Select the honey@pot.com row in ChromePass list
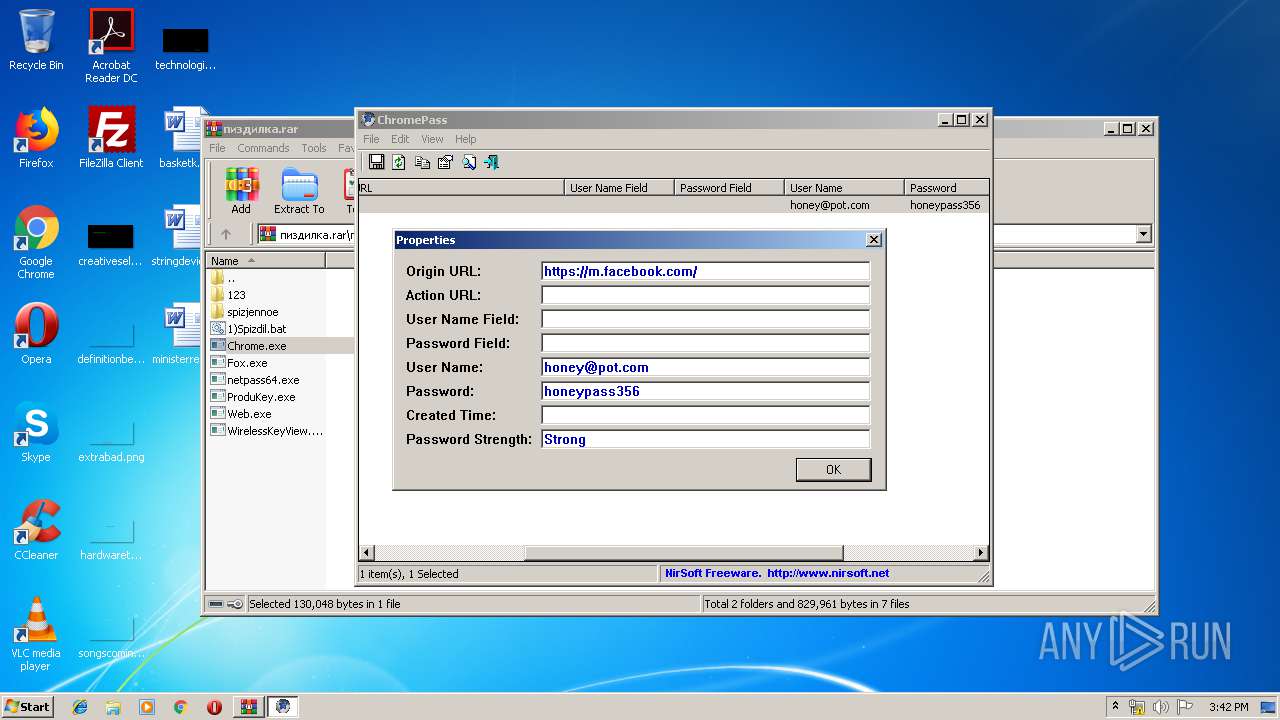1280x720 pixels. point(674,205)
